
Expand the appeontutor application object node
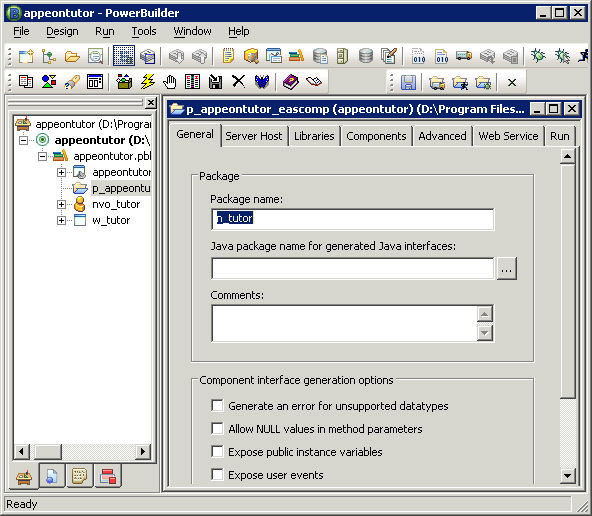click(61, 173)
